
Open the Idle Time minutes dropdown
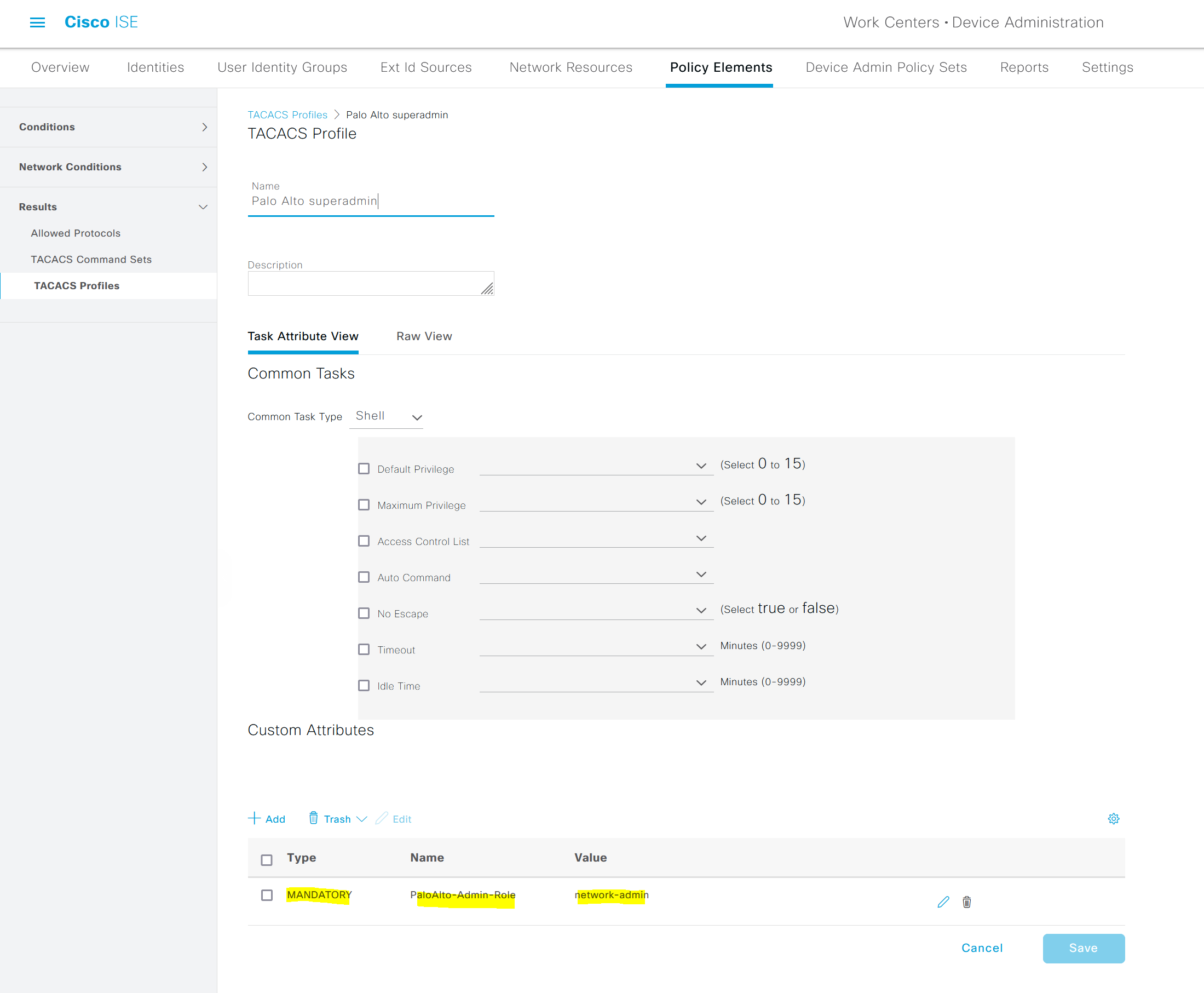coord(596,682)
